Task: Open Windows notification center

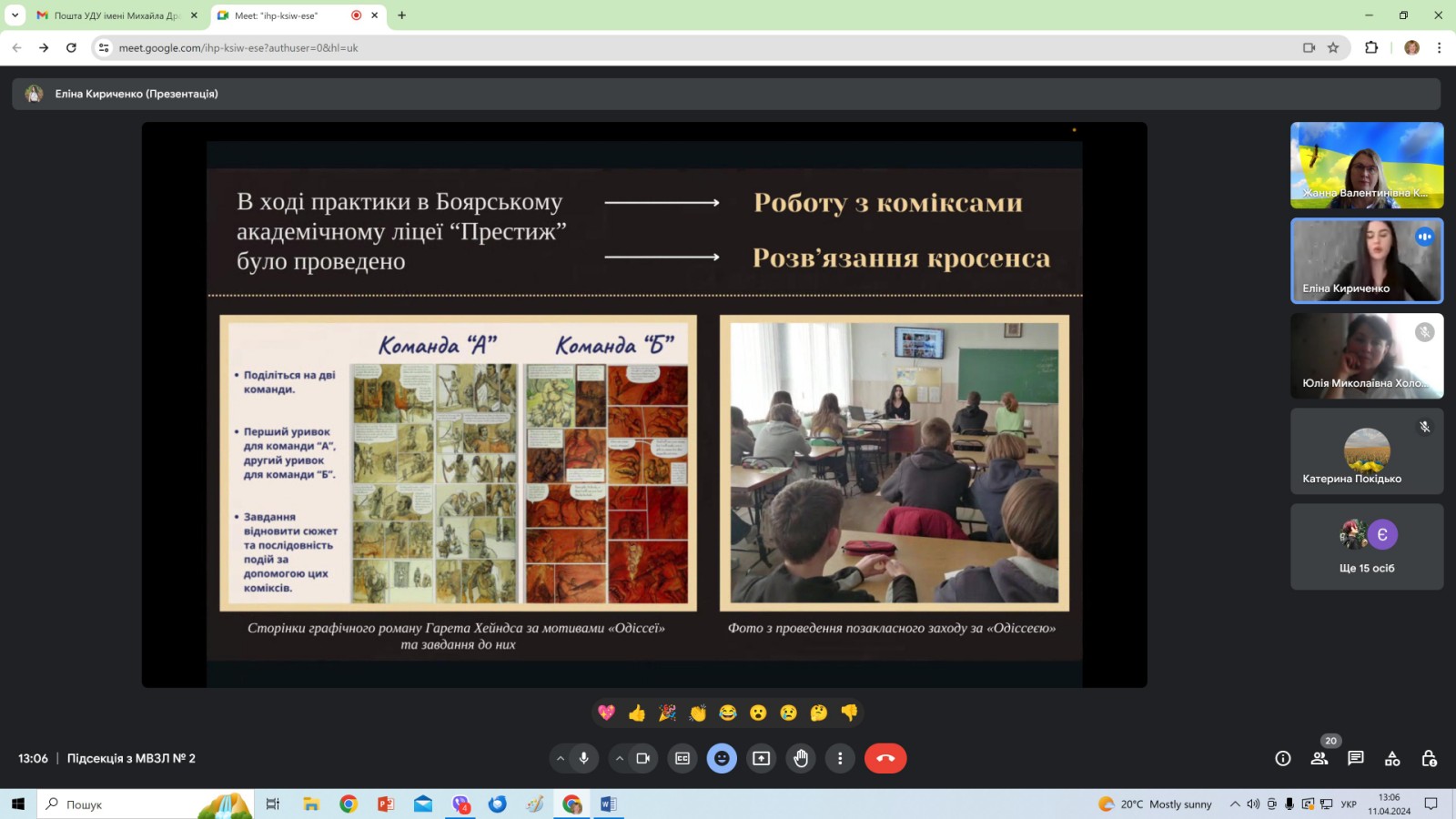Action: pyautogui.click(x=1431, y=804)
